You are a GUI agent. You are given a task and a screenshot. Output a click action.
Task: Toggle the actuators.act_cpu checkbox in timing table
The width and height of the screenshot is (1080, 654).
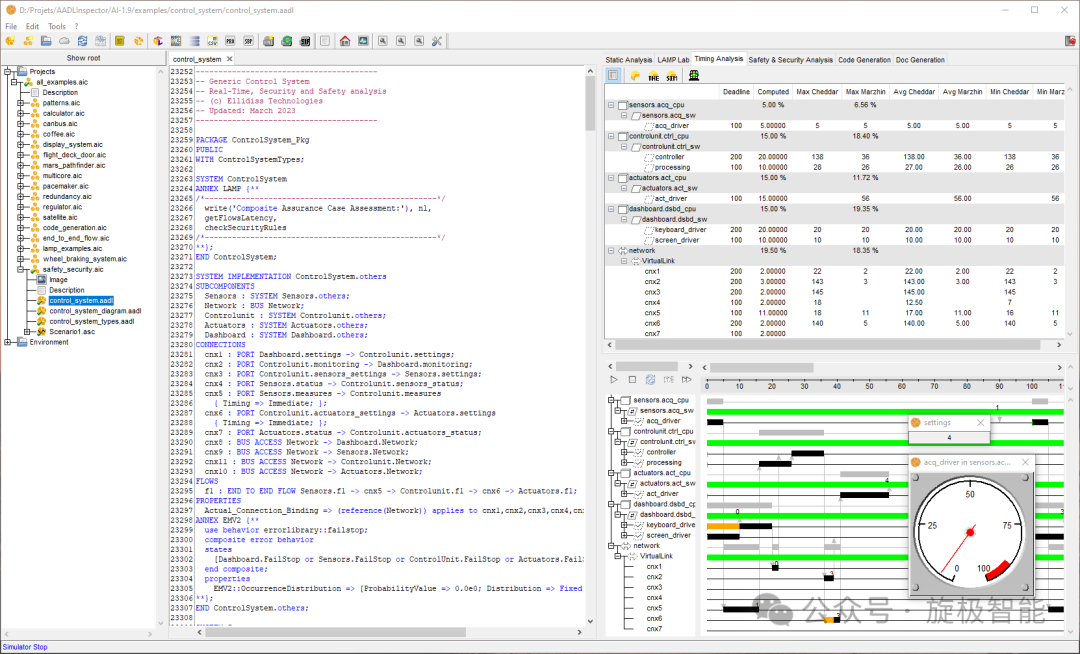(x=622, y=177)
